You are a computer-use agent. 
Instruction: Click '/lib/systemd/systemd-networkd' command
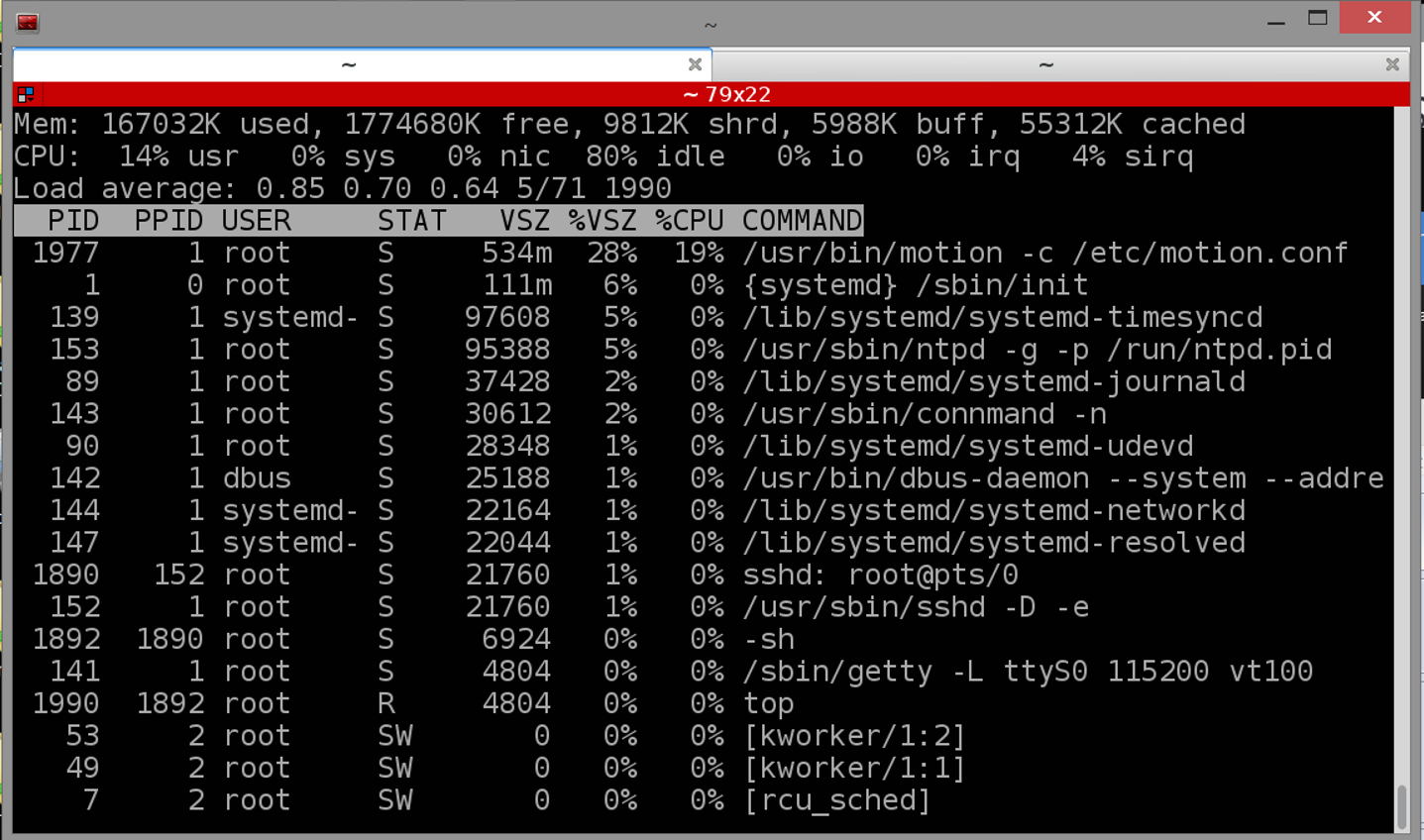click(994, 510)
